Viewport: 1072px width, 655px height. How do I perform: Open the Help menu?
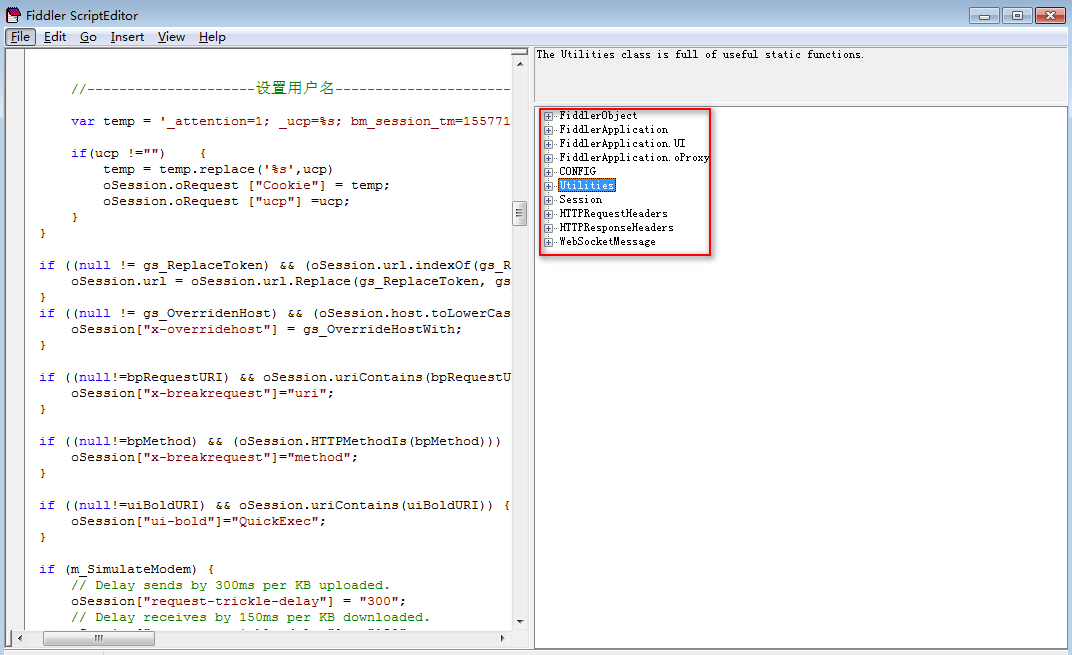[x=212, y=37]
